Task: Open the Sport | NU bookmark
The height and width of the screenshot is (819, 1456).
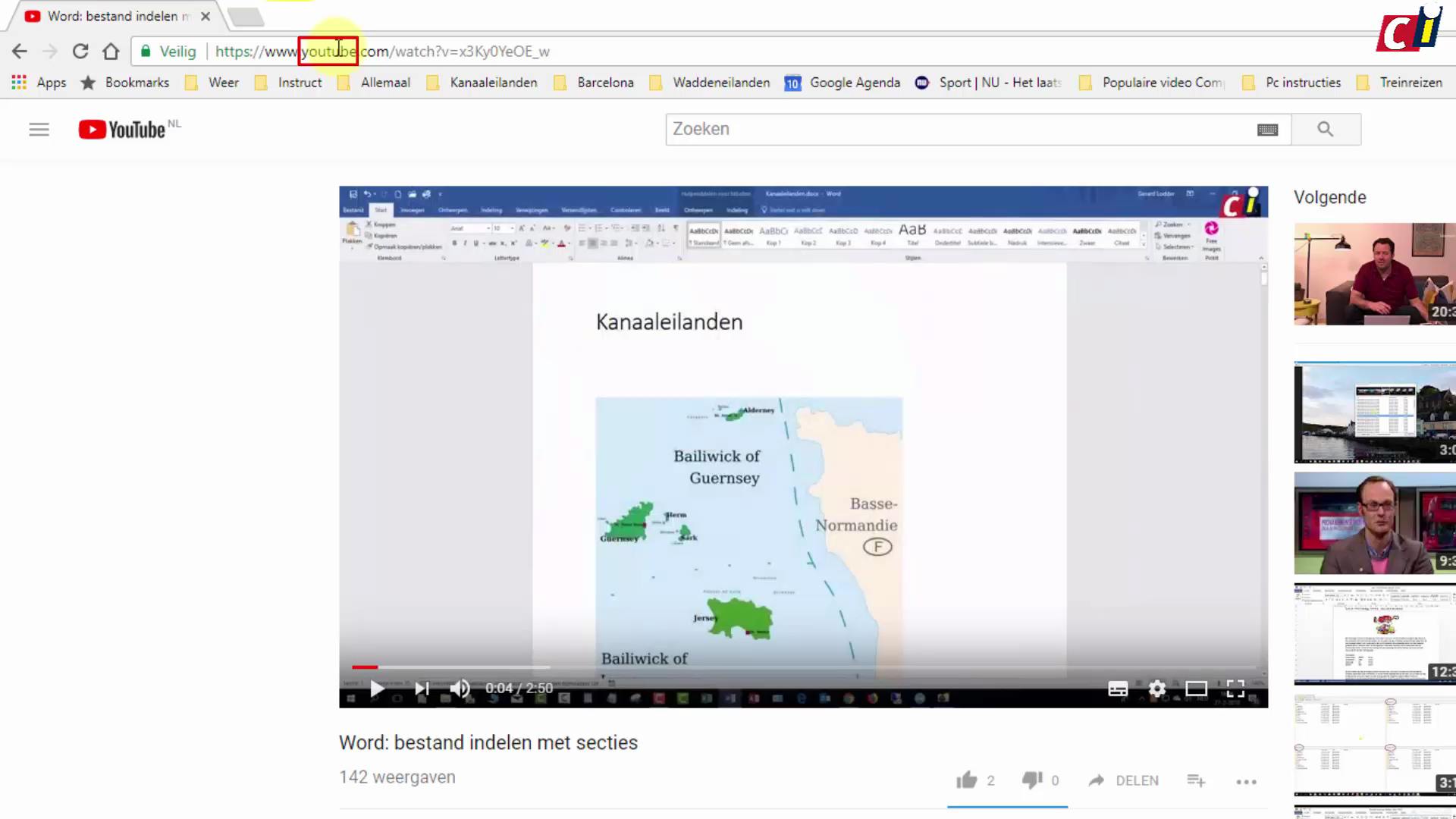Action: 989,83
